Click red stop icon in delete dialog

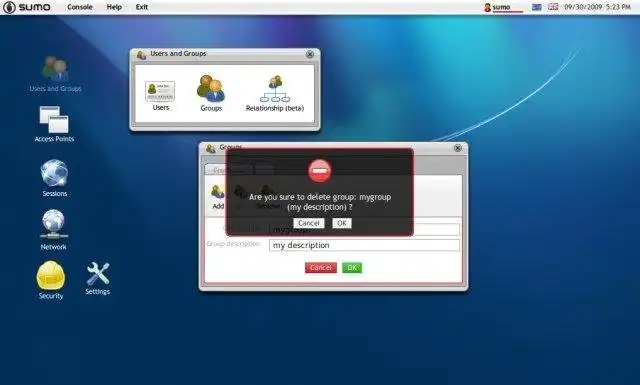tap(320, 171)
